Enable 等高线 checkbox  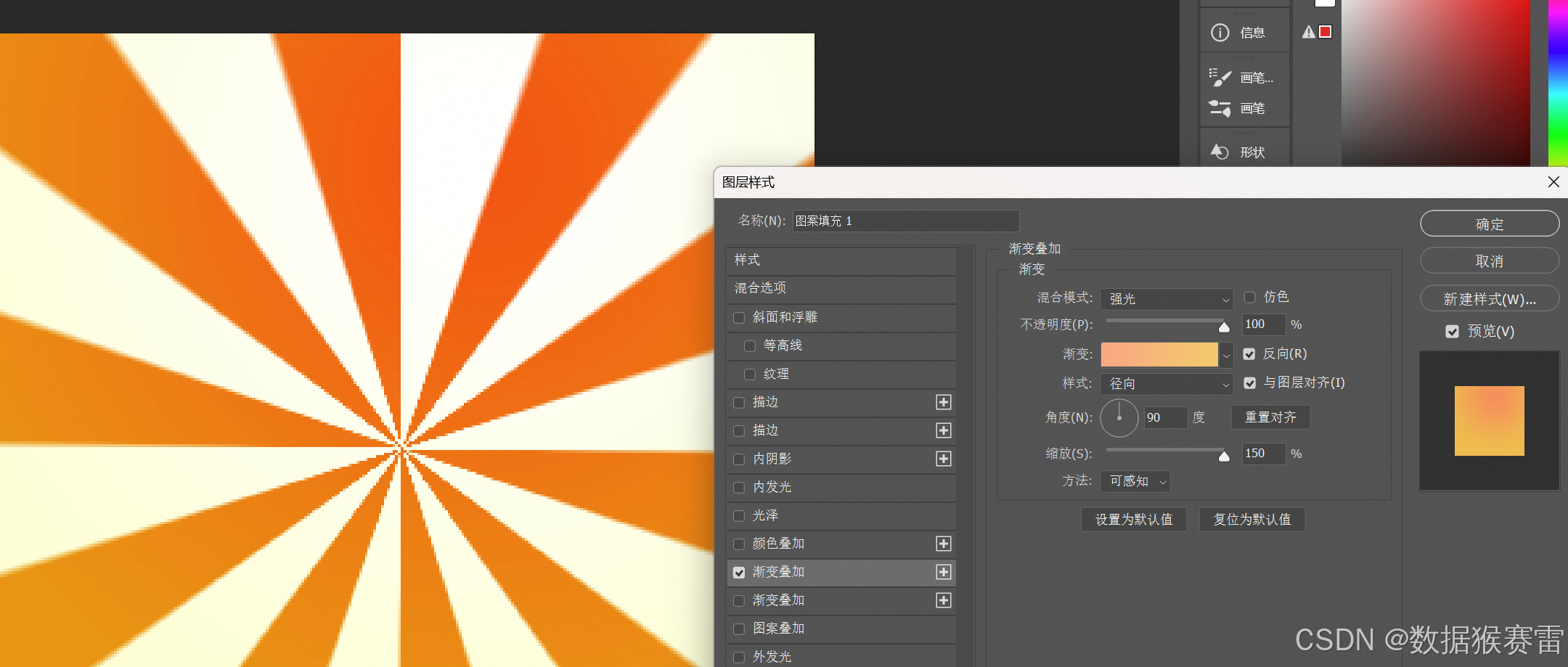click(750, 346)
